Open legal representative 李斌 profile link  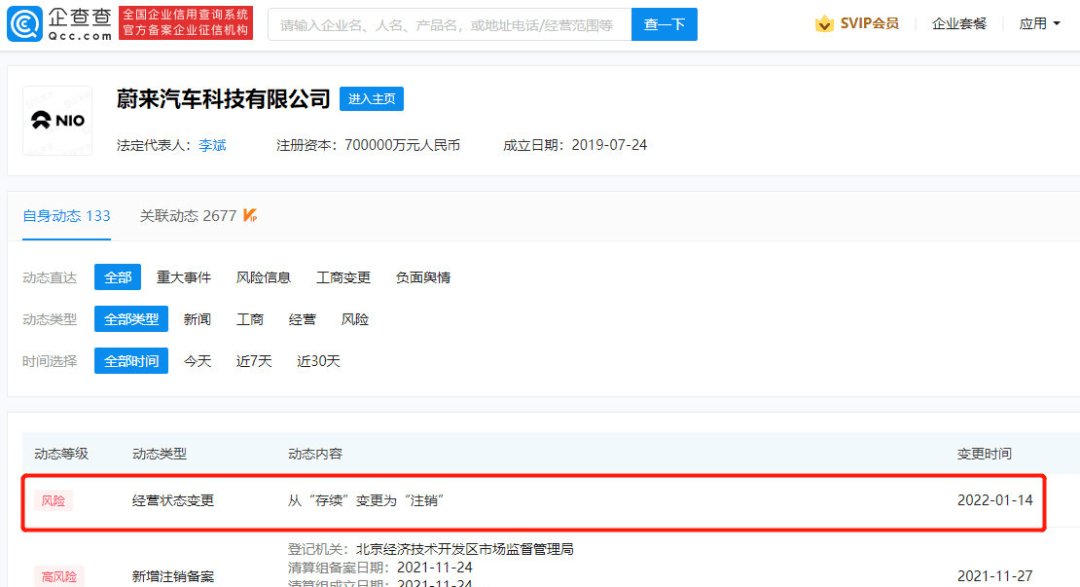tap(211, 145)
